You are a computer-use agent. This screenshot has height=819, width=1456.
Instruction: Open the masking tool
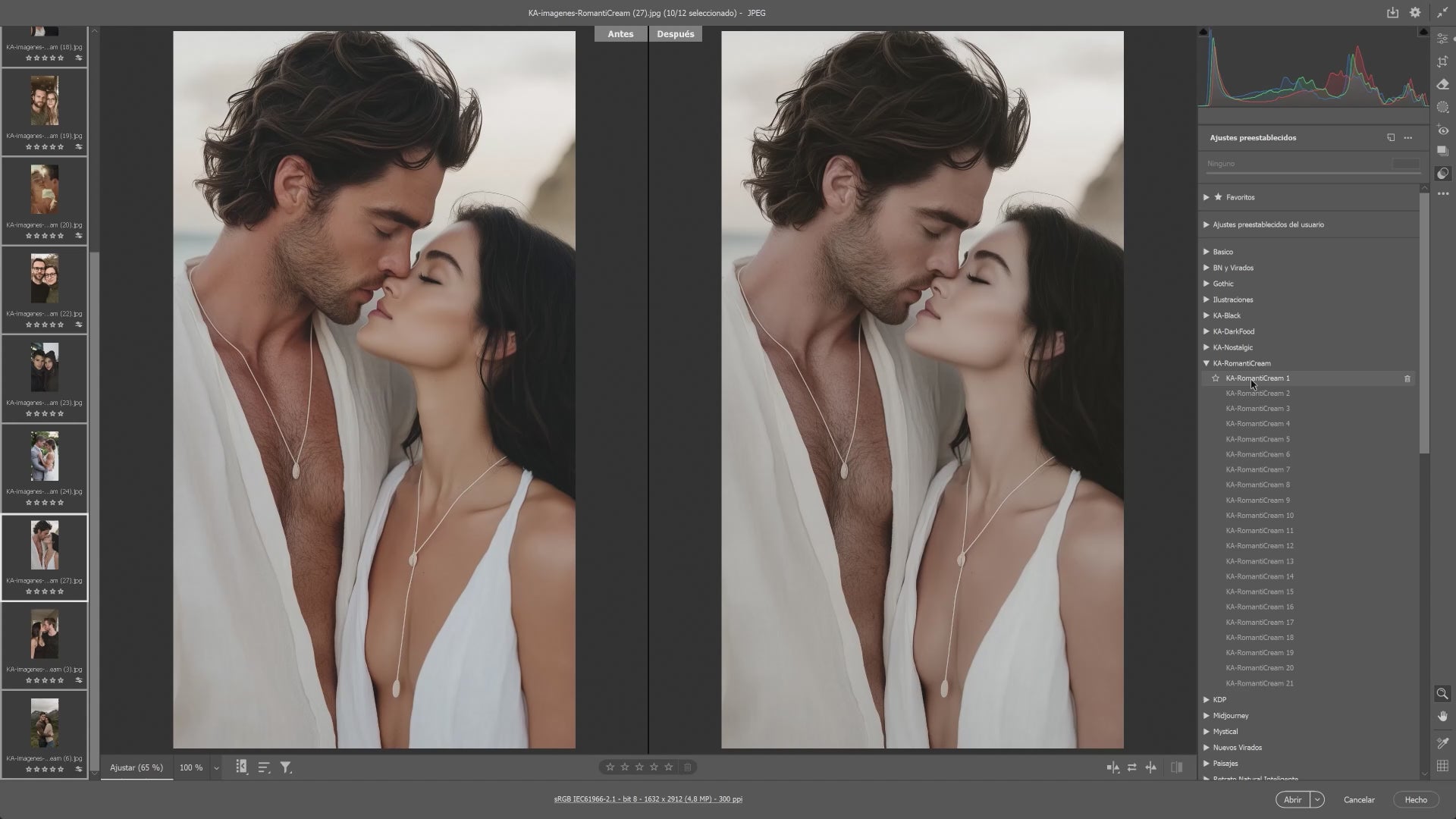(x=1442, y=107)
